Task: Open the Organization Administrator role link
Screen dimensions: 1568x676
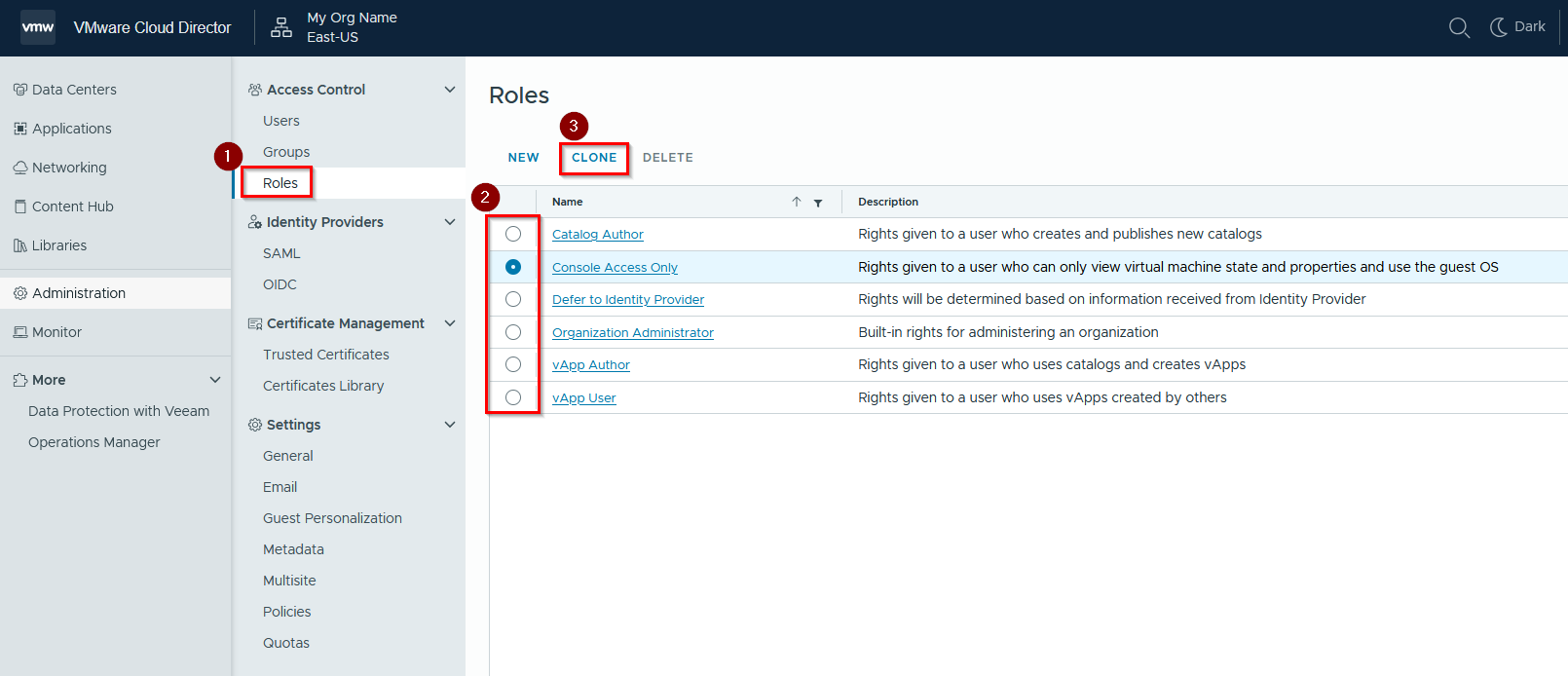Action: (x=633, y=333)
